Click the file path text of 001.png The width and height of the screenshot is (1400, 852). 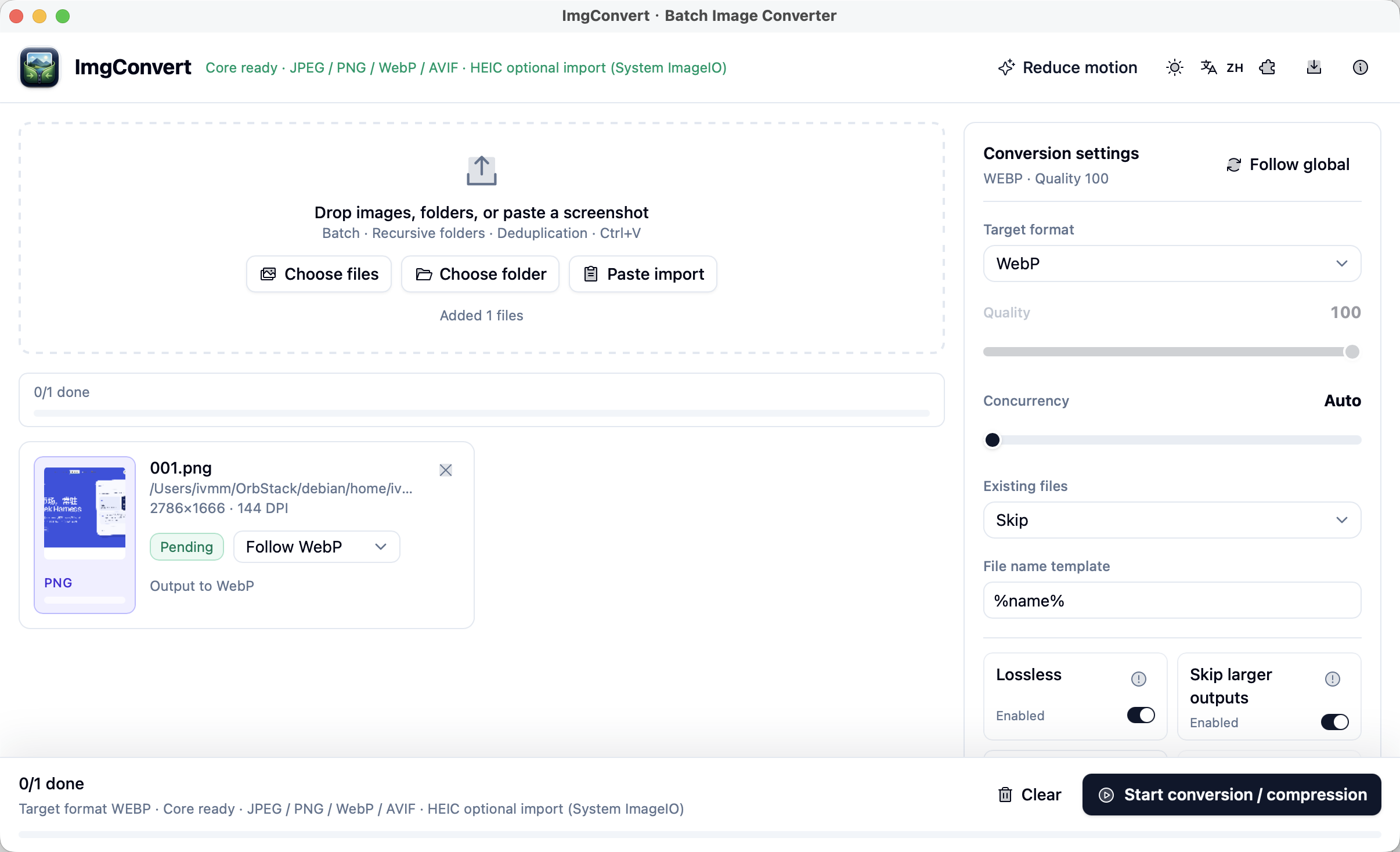282,489
